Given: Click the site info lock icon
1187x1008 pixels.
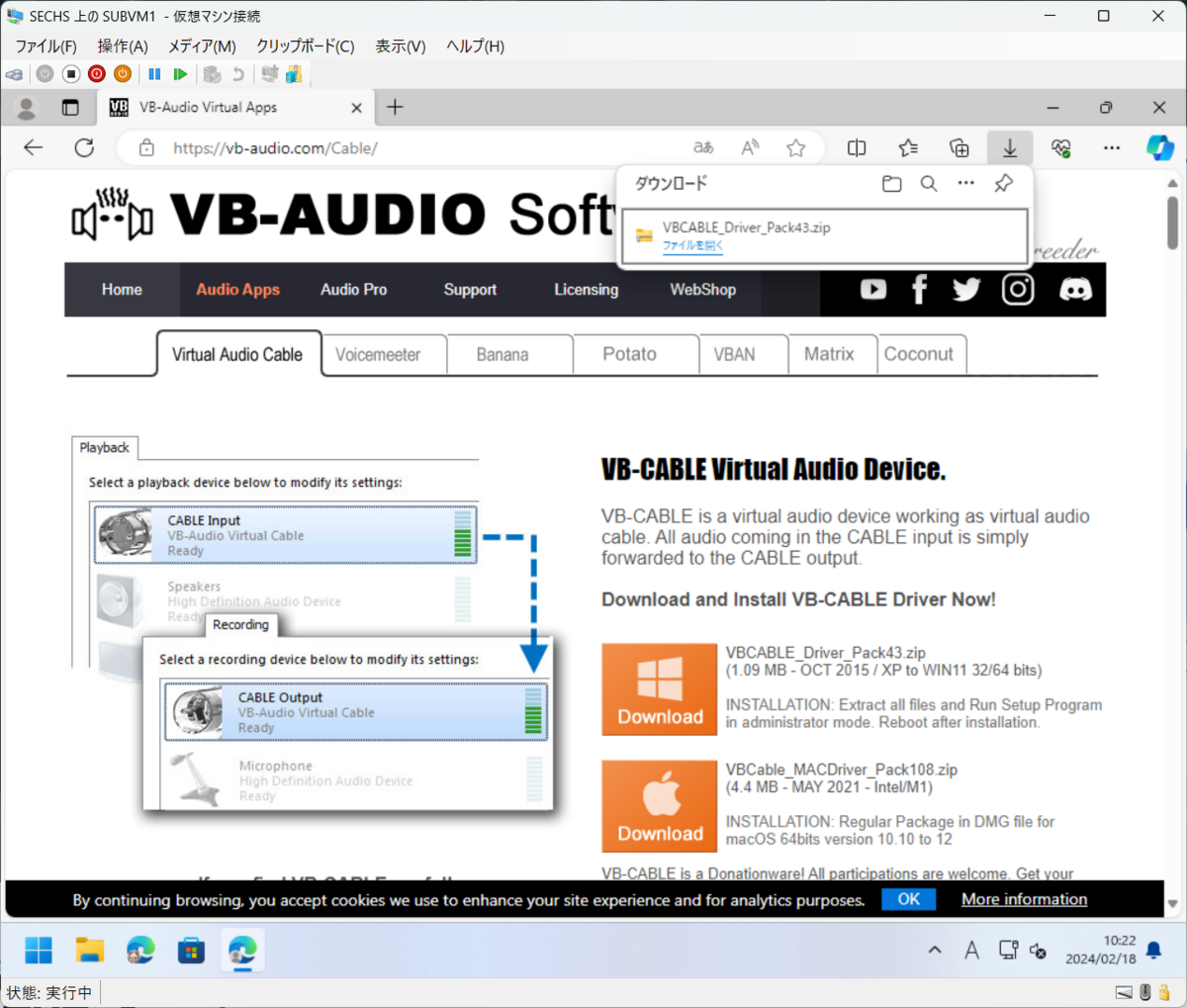Looking at the screenshot, I should [146, 147].
